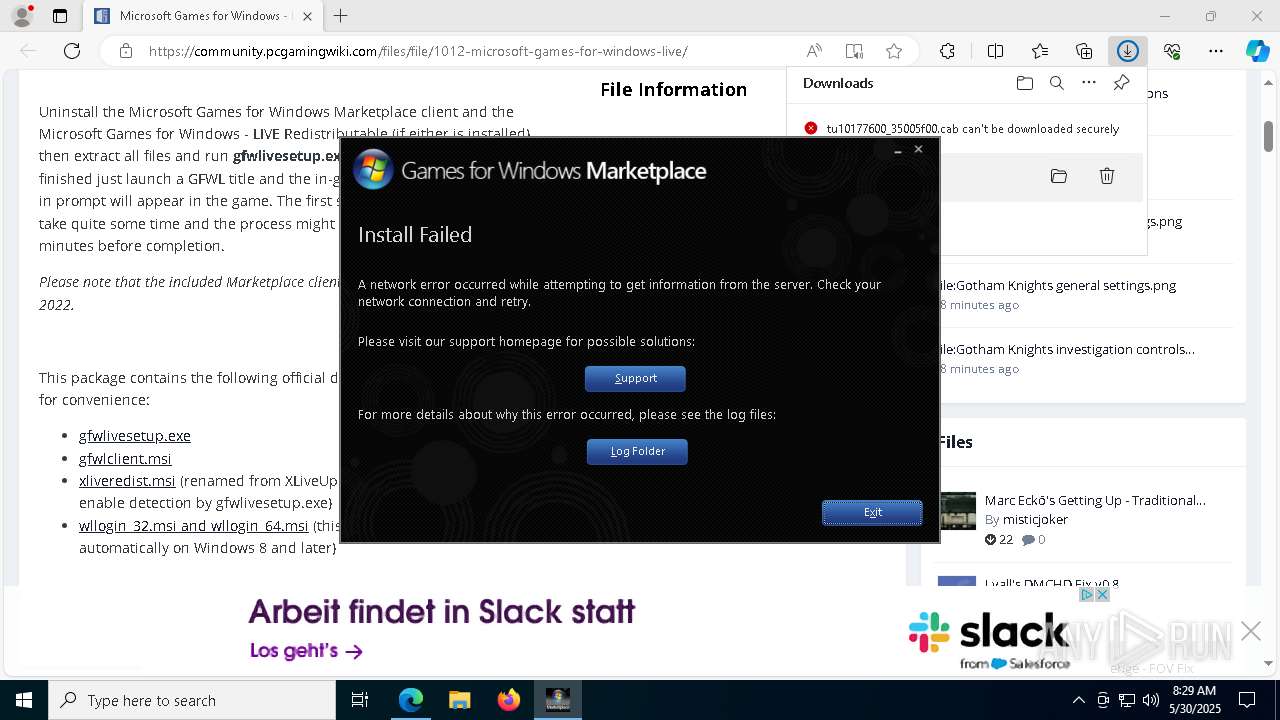This screenshot has height=720, width=1280.
Task: Open a new browser tab
Action: 341,16
